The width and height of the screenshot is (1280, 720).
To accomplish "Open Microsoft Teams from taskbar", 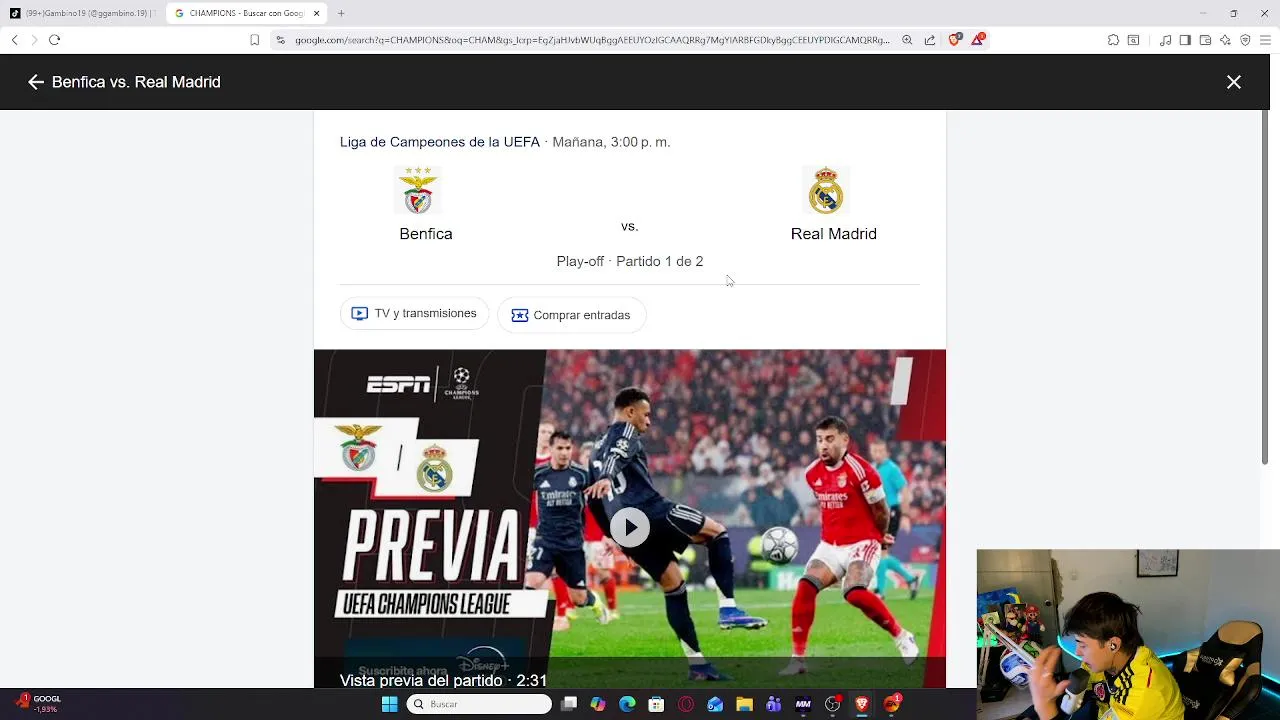I will tap(773, 704).
